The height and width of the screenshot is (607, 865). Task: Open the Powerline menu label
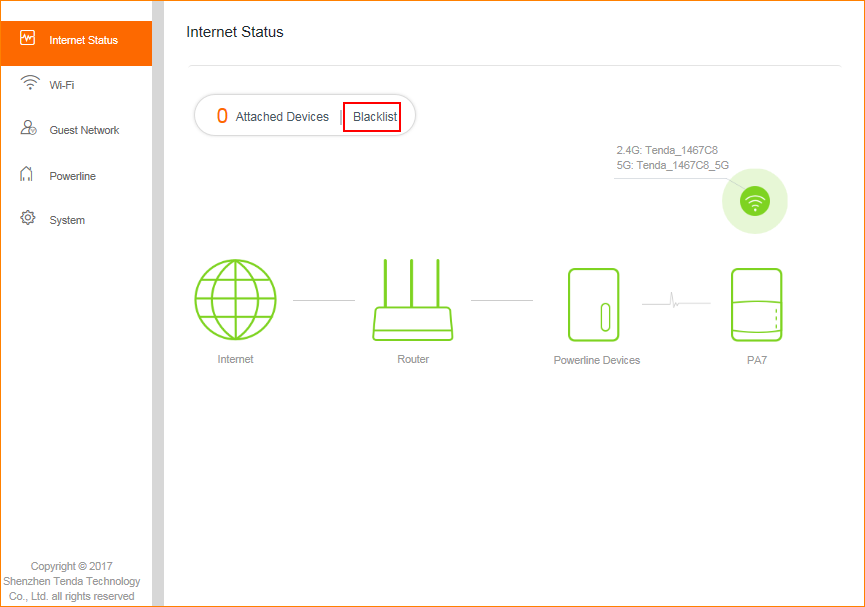(72, 176)
